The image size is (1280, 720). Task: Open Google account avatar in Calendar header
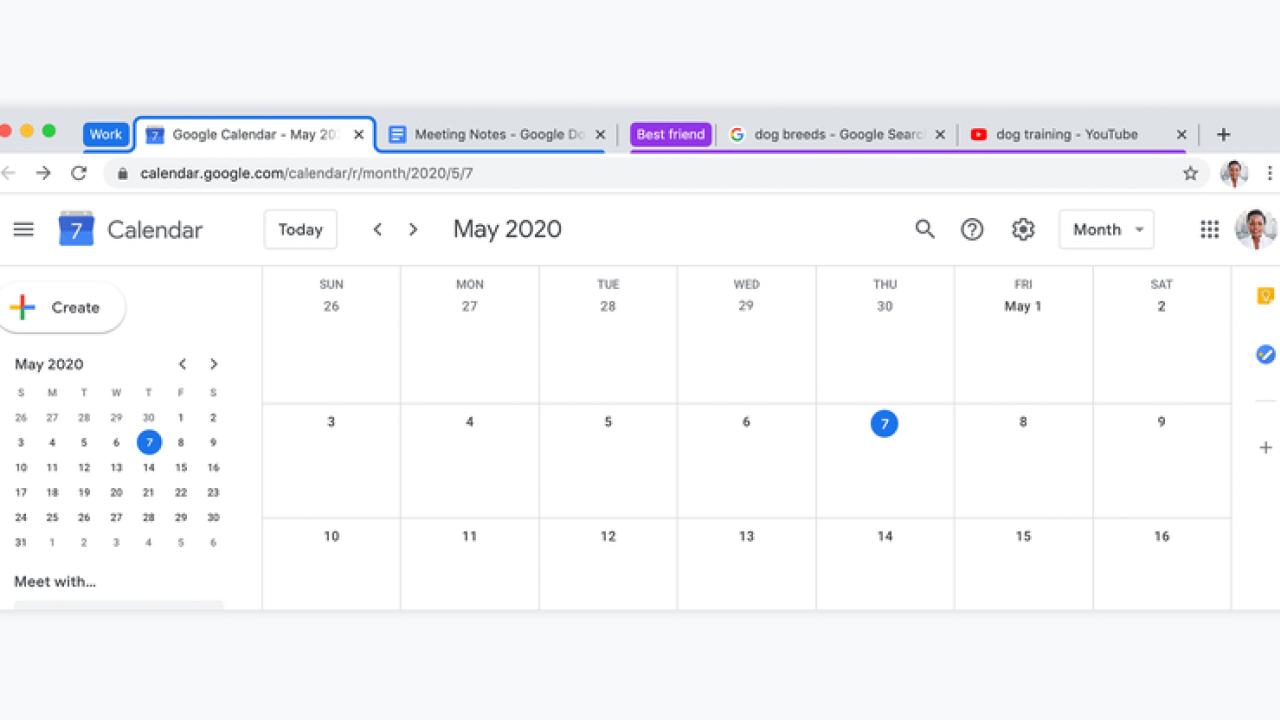[1256, 229]
